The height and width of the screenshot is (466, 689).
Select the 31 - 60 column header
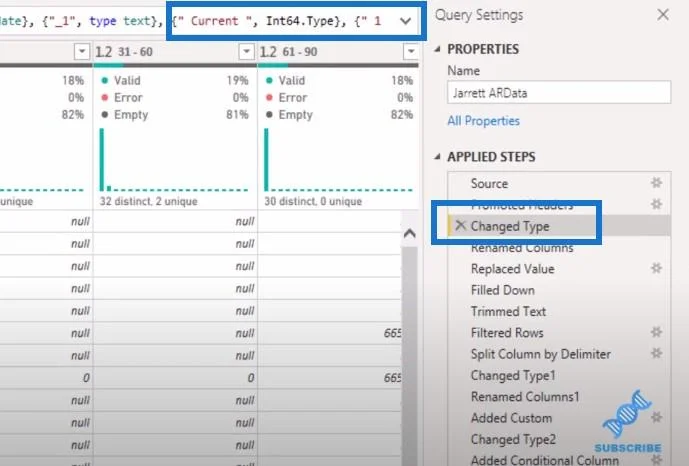[175, 52]
